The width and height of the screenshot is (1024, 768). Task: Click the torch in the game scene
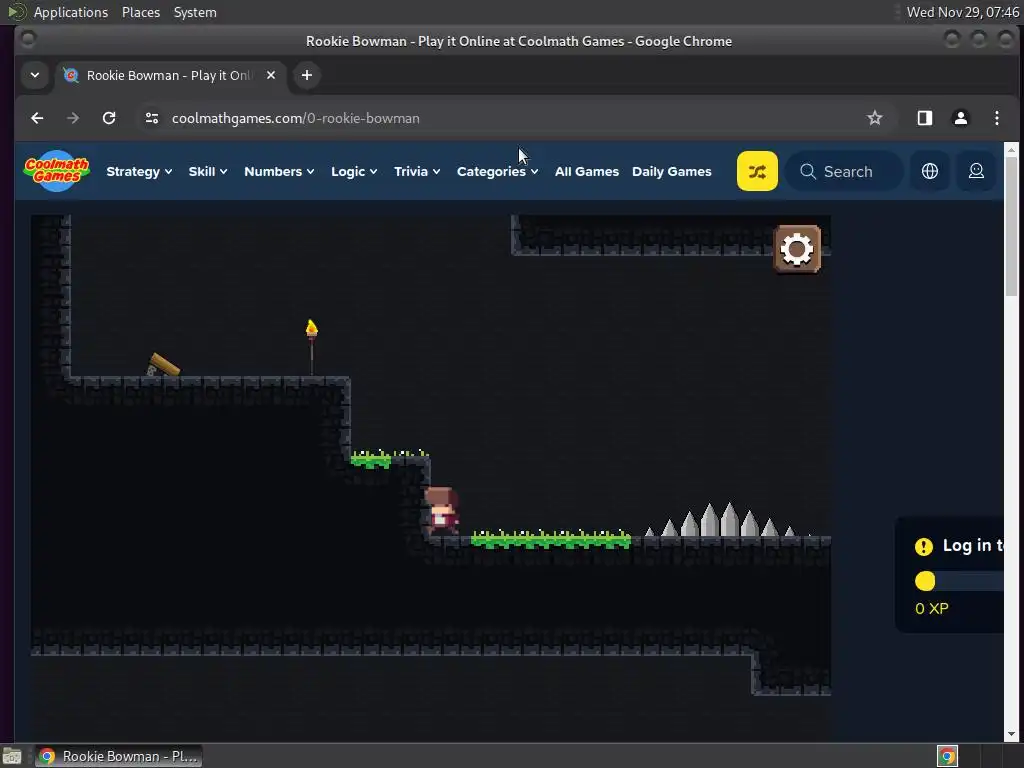[312, 346]
